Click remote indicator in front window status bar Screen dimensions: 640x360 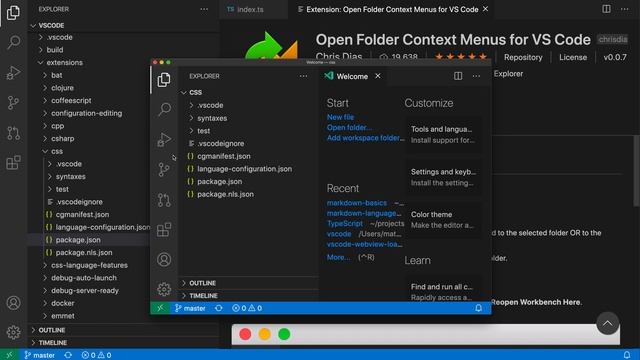[x=160, y=308]
